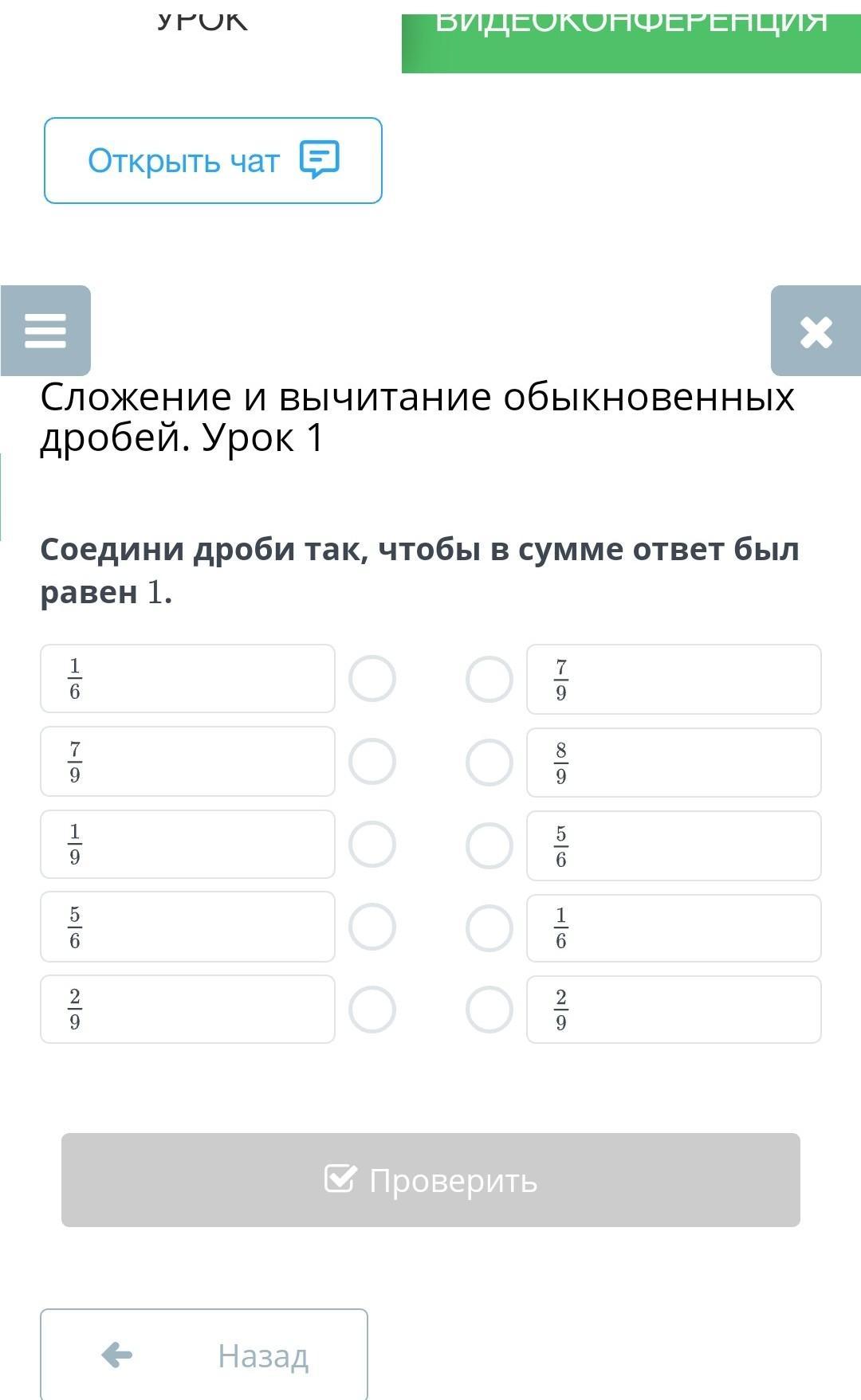Open the Видеоконференция green tab

coord(631,40)
